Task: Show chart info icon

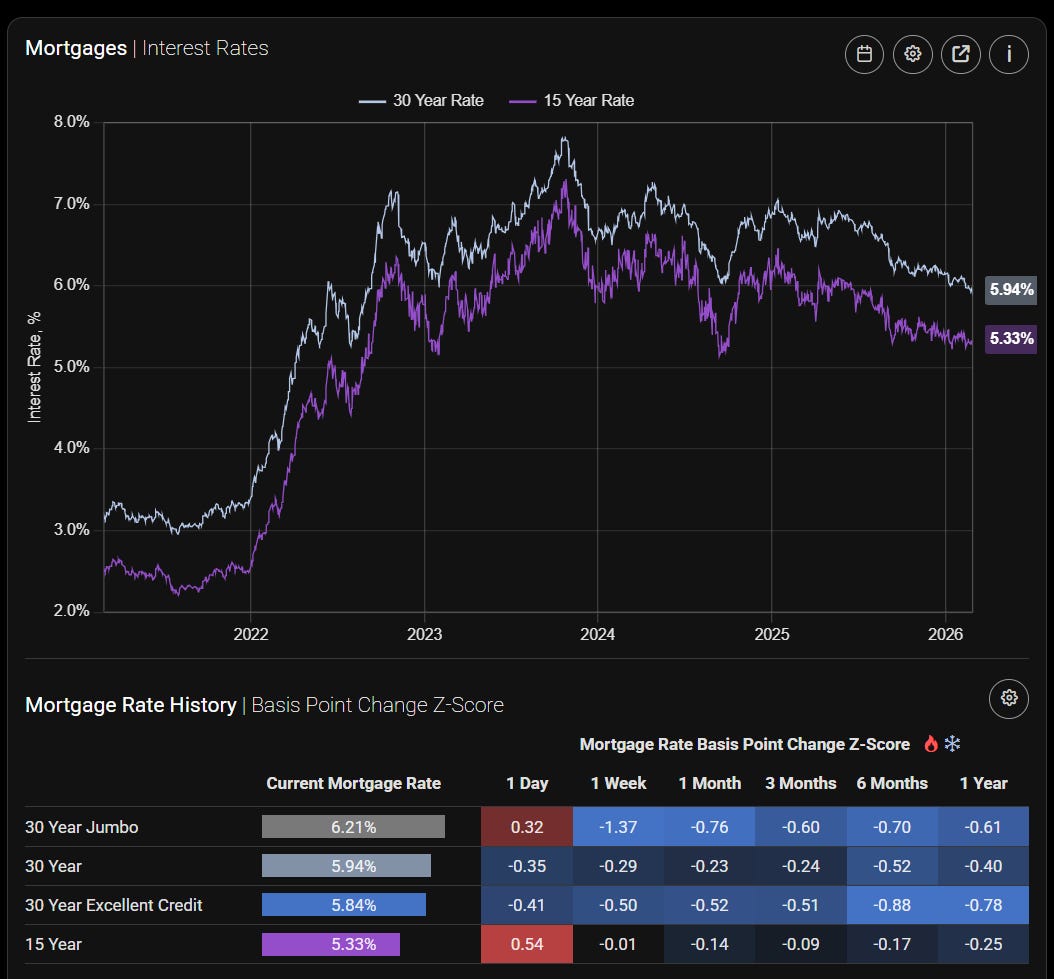Action: (x=1008, y=54)
